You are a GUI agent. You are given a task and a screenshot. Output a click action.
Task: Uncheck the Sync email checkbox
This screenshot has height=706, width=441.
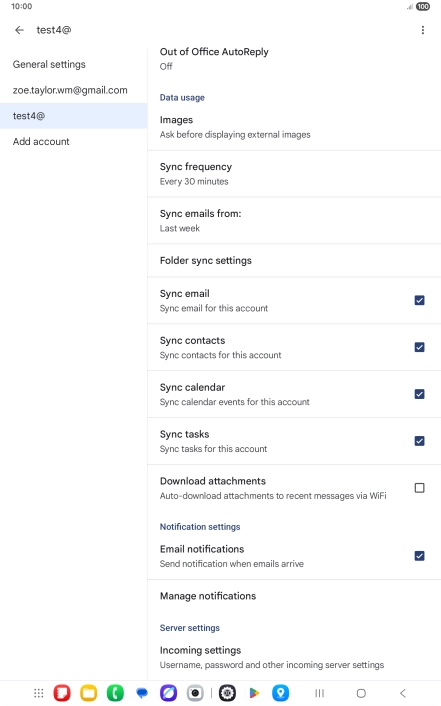(x=419, y=300)
